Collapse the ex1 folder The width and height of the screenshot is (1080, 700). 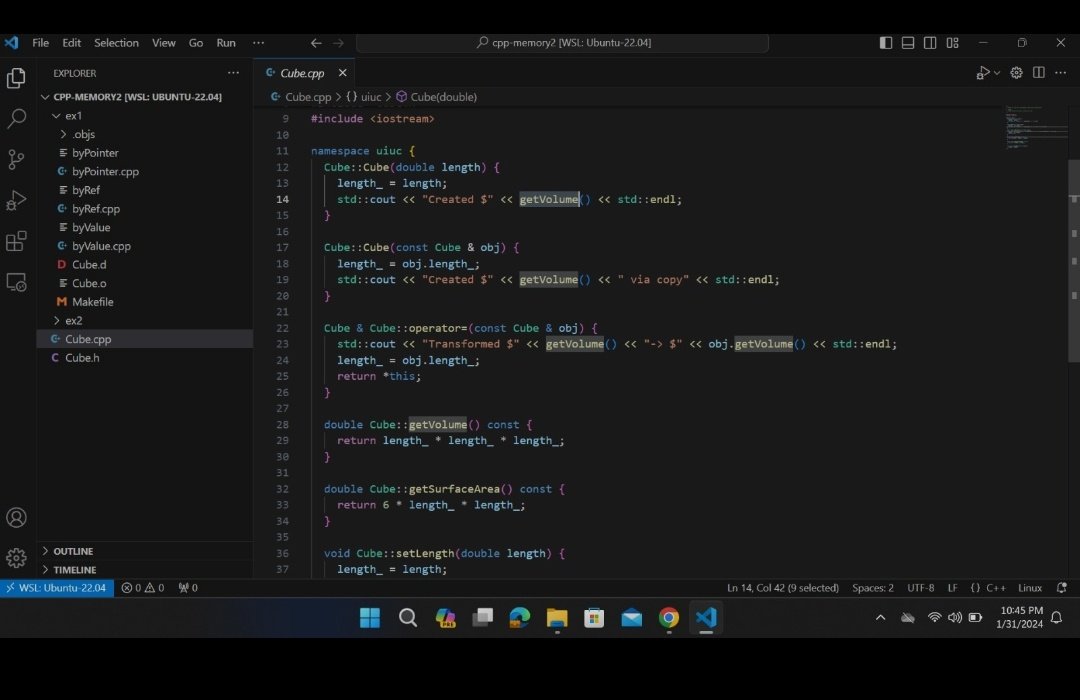click(x=145, y=115)
